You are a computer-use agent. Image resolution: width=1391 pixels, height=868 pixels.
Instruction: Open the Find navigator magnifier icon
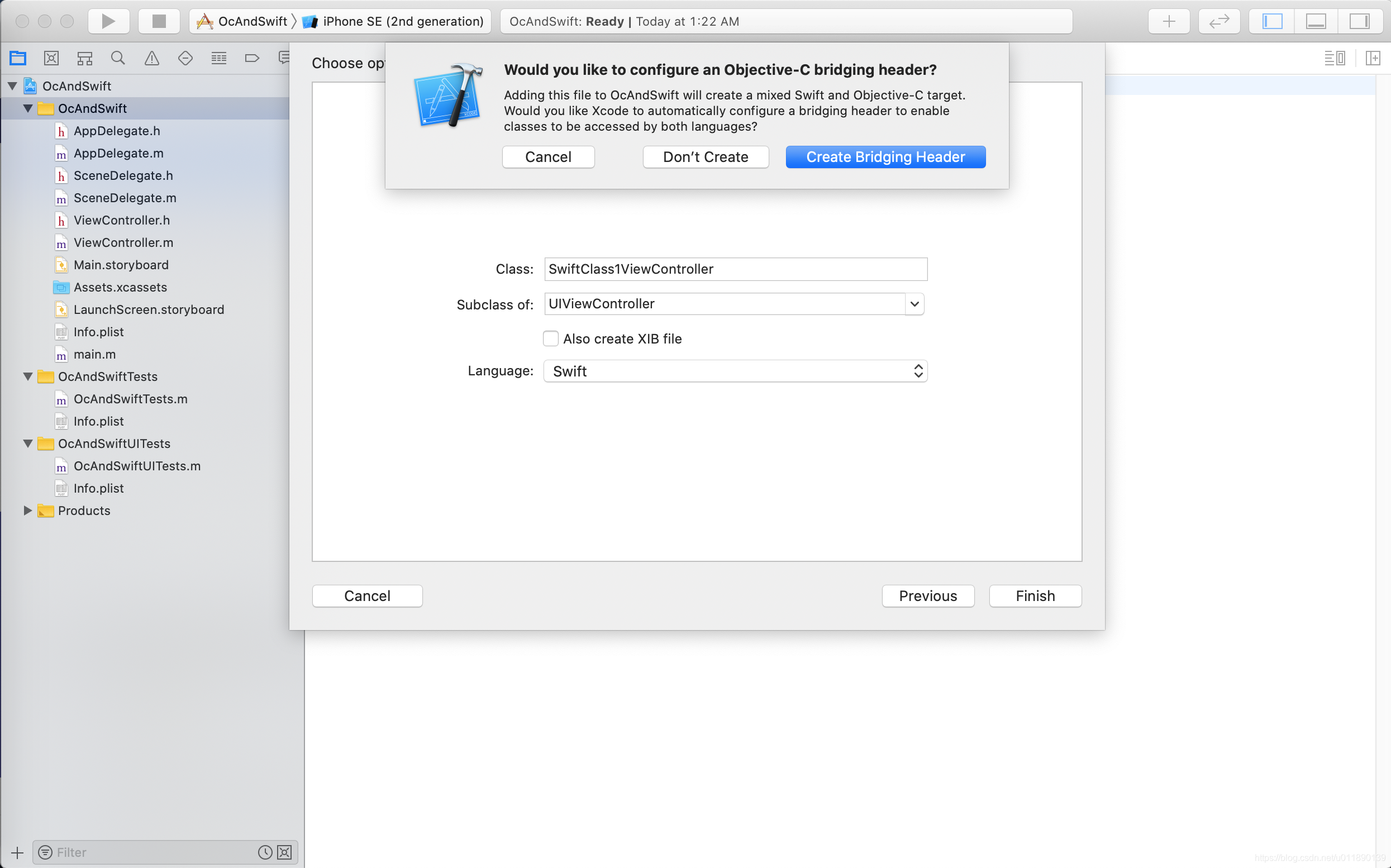118,58
